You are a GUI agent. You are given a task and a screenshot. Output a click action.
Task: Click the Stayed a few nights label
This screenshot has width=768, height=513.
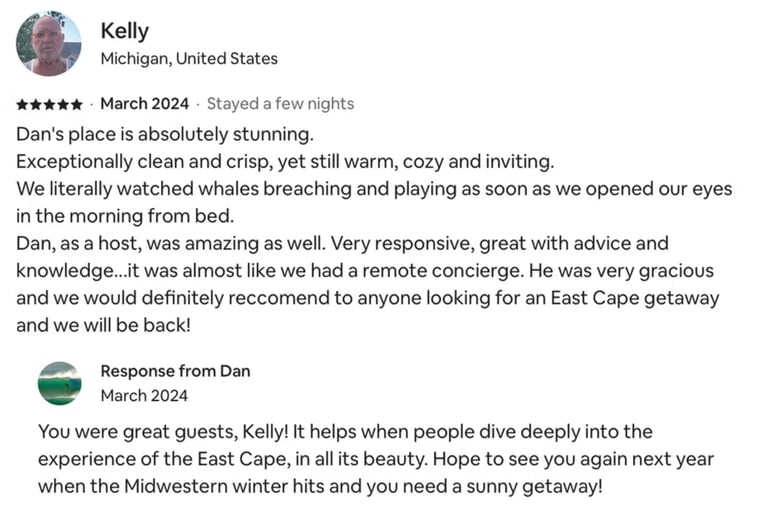280,104
